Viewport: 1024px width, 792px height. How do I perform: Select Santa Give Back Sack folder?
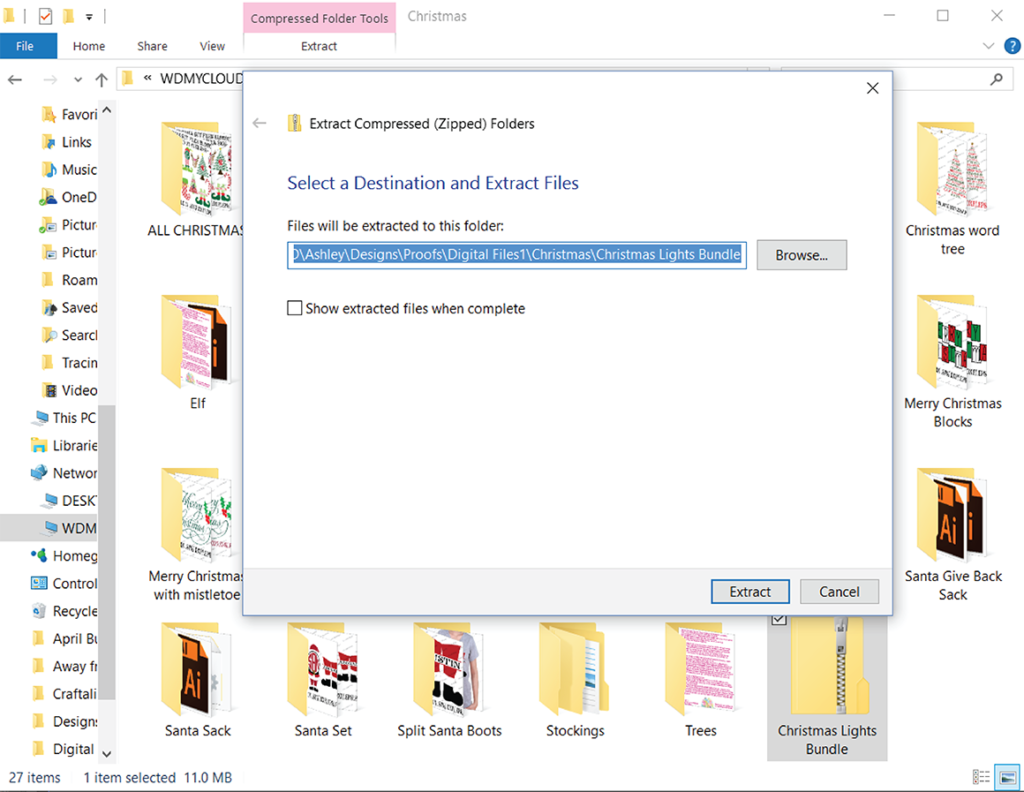[x=952, y=534]
